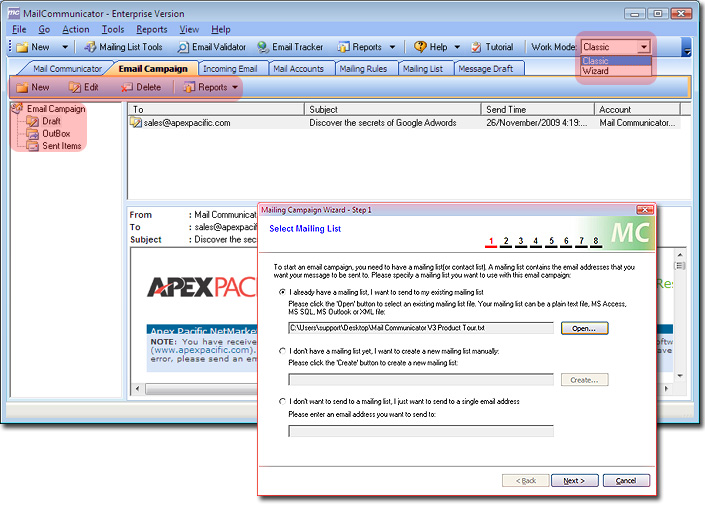This screenshot has width=705, height=510.
Task: Switch to the Mail Accounts tab
Action: click(x=299, y=69)
